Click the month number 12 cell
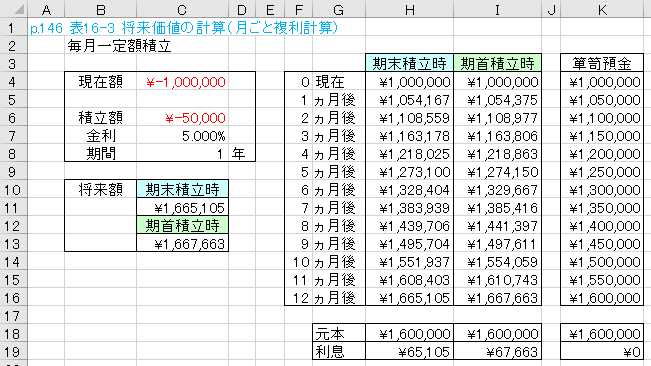This screenshot has height=366, width=651. click(299, 298)
